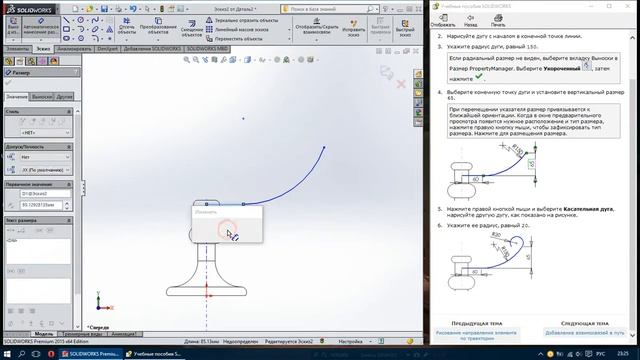Click dimension name field D1@Эскиз2
640x360 pixels.
[x=45, y=193]
